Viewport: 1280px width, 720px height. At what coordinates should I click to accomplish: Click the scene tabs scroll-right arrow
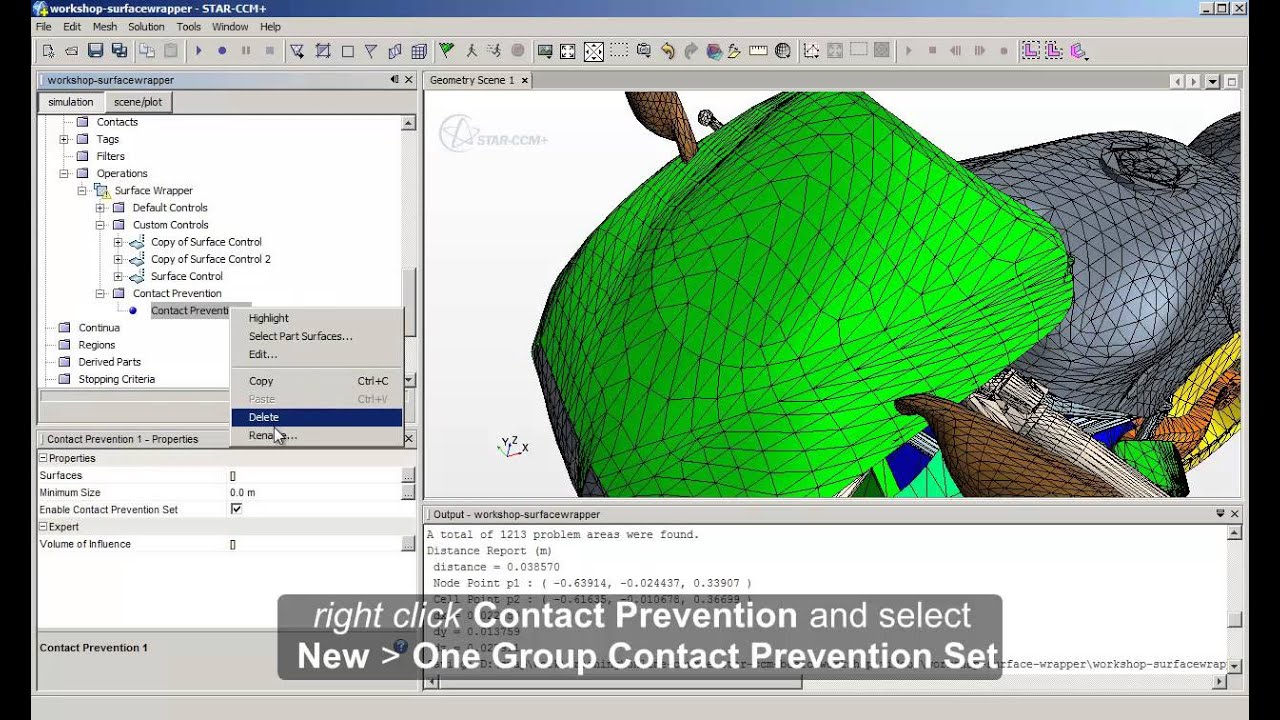coord(1194,81)
